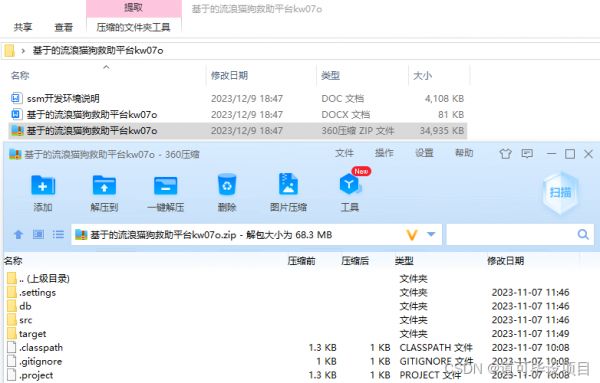Open the 工具 (Tools) icon with New badge
Image resolution: width=600 pixels, height=383 pixels.
(x=350, y=184)
